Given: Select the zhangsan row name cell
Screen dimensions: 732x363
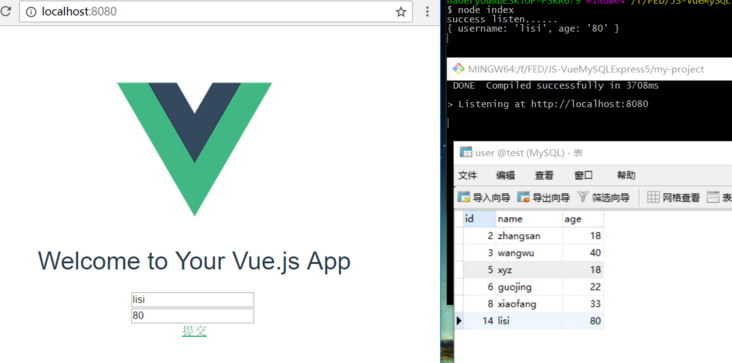Looking at the screenshot, I should click(x=529, y=236).
